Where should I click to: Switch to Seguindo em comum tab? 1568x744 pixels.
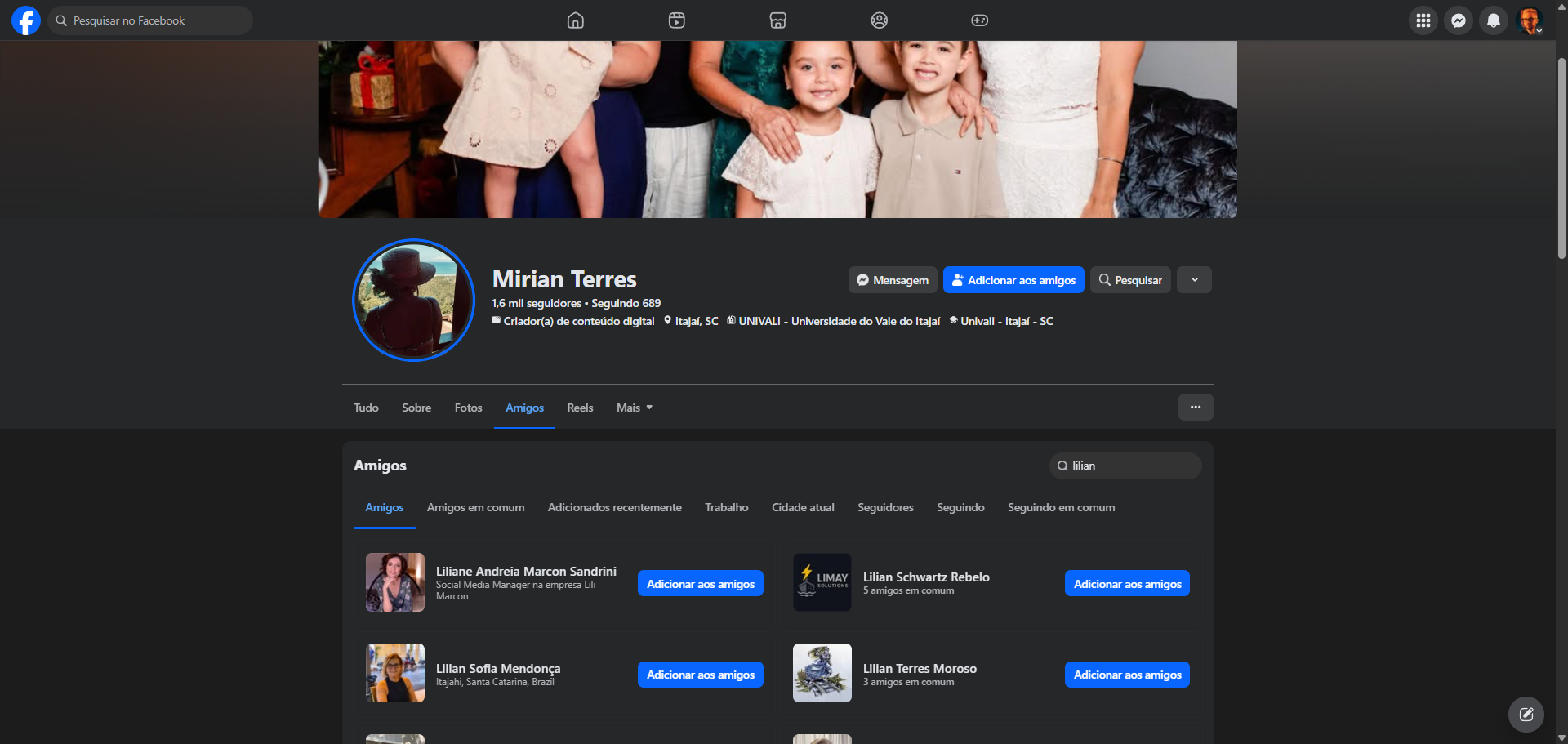1062,507
